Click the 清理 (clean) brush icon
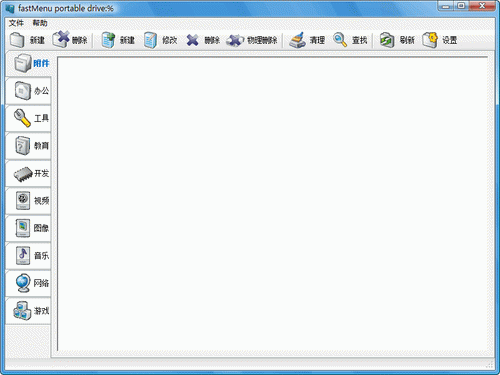500x375 pixels. click(x=297, y=40)
